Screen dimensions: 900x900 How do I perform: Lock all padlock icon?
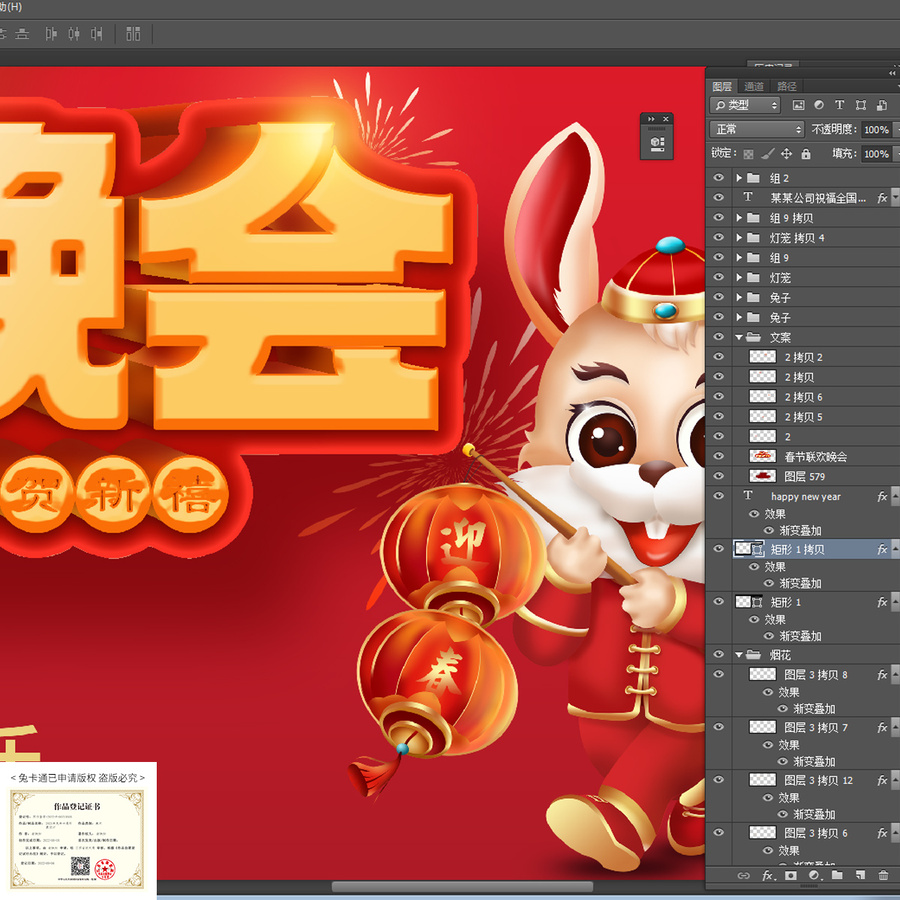806,154
